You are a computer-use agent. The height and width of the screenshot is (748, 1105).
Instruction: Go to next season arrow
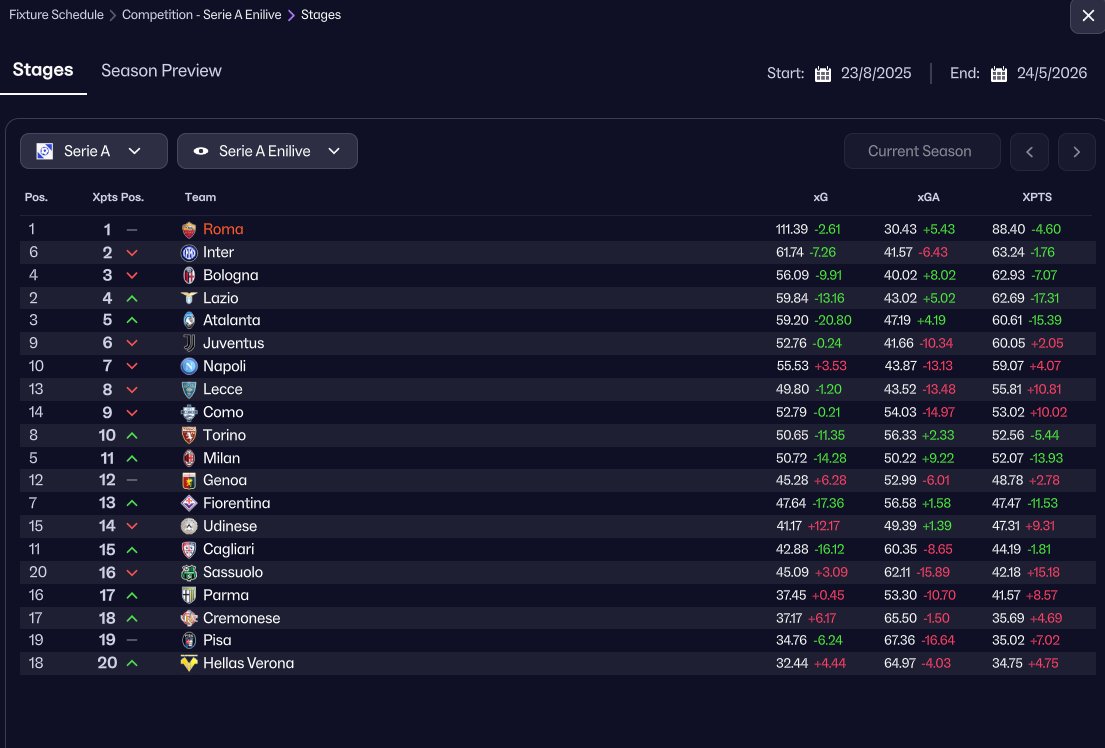coord(1076,152)
